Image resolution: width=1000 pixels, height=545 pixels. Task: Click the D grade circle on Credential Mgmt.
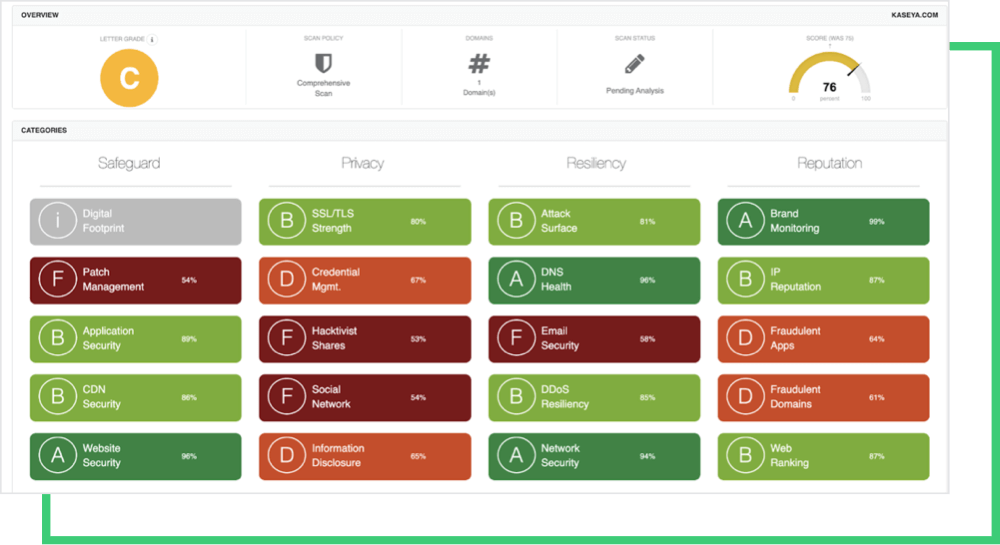click(x=287, y=280)
